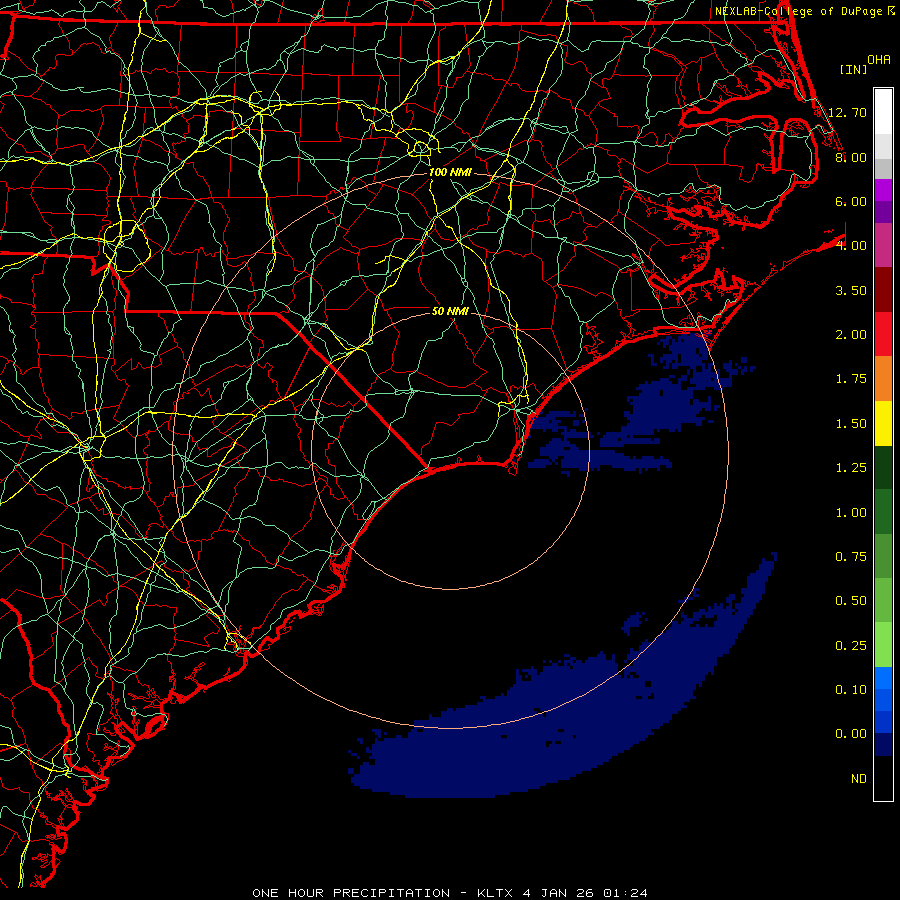Click the '3.50' legend value
The height and width of the screenshot is (900, 900).
coord(851,290)
